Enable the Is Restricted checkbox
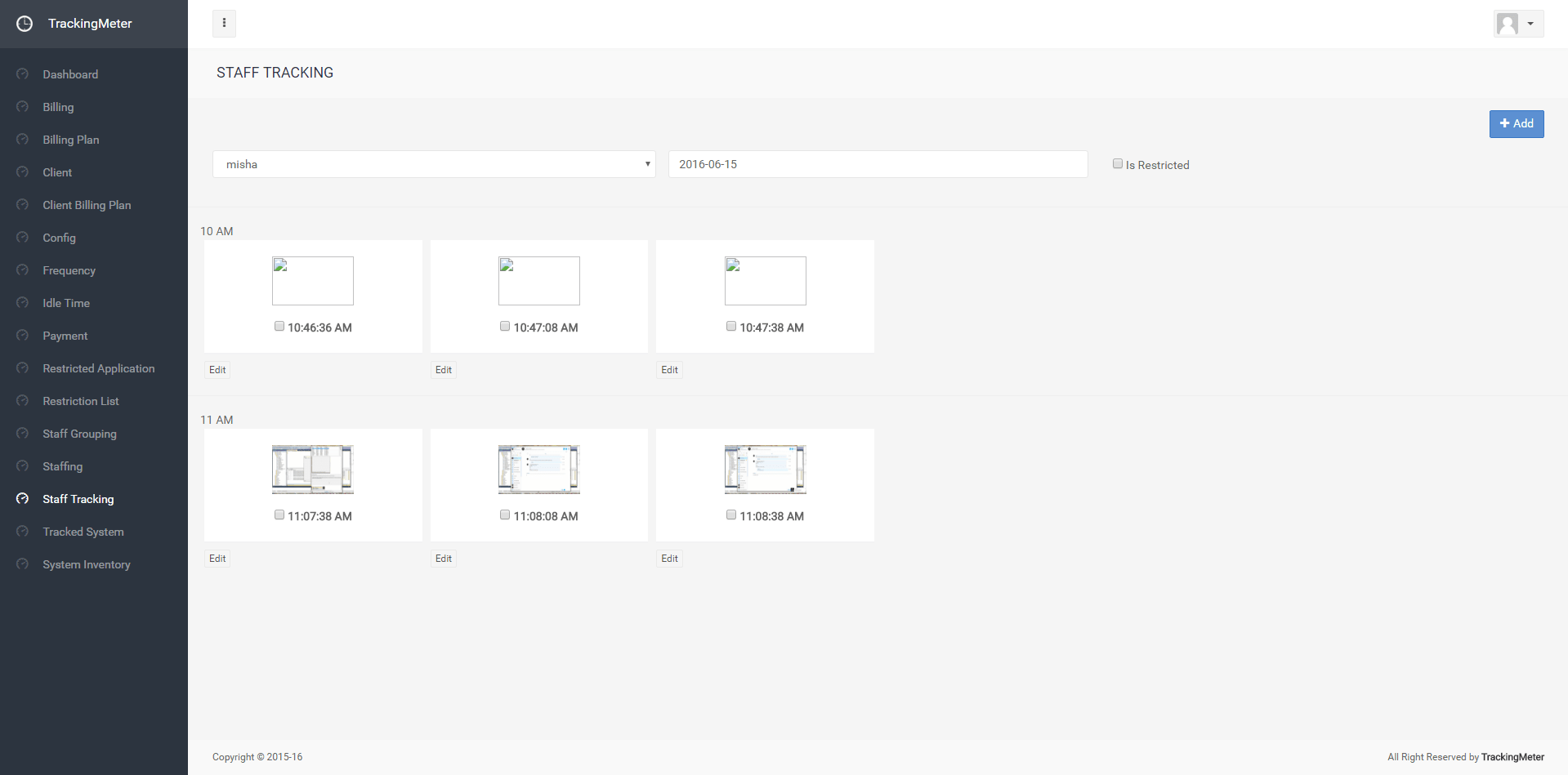 point(1118,164)
